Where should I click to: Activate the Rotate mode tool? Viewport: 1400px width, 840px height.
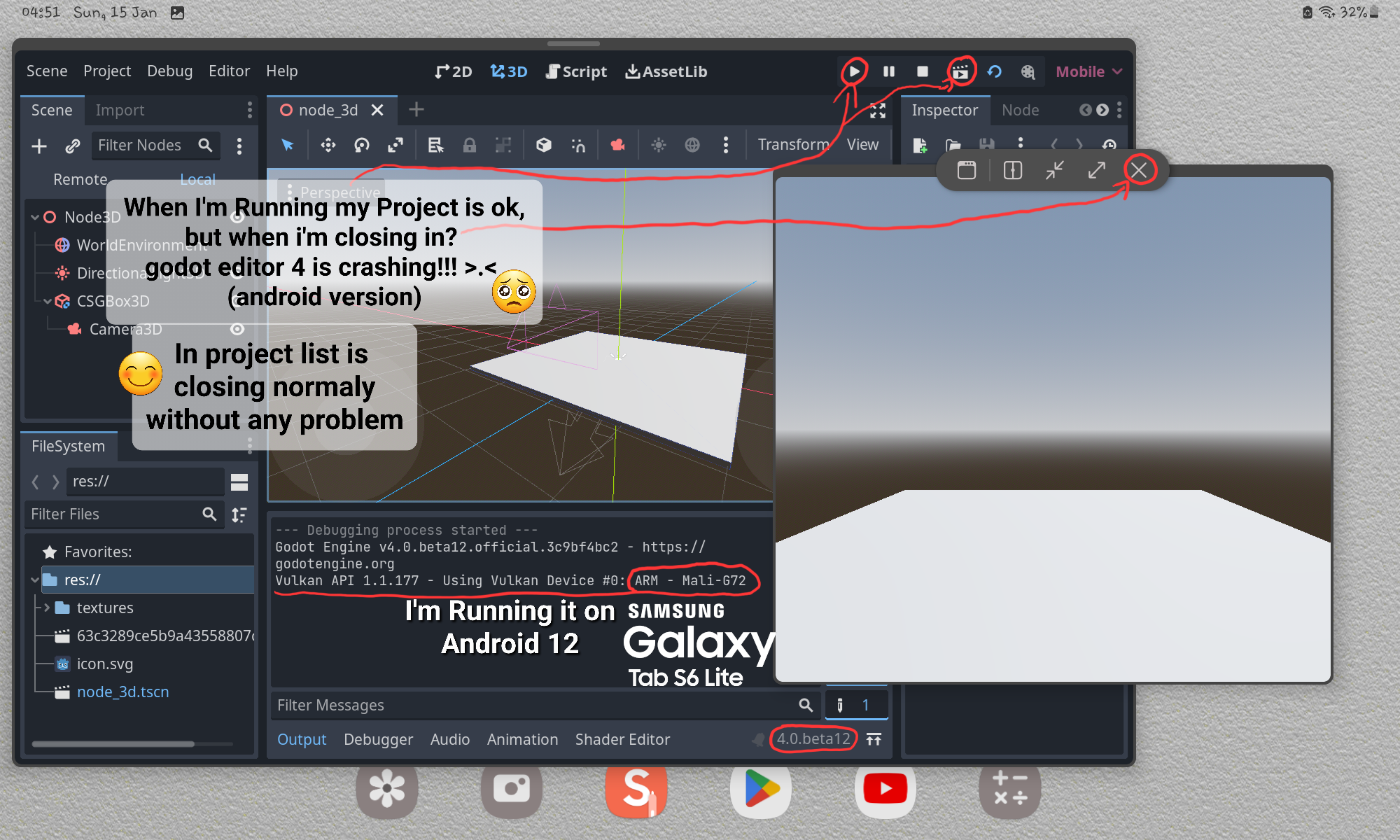point(362,145)
